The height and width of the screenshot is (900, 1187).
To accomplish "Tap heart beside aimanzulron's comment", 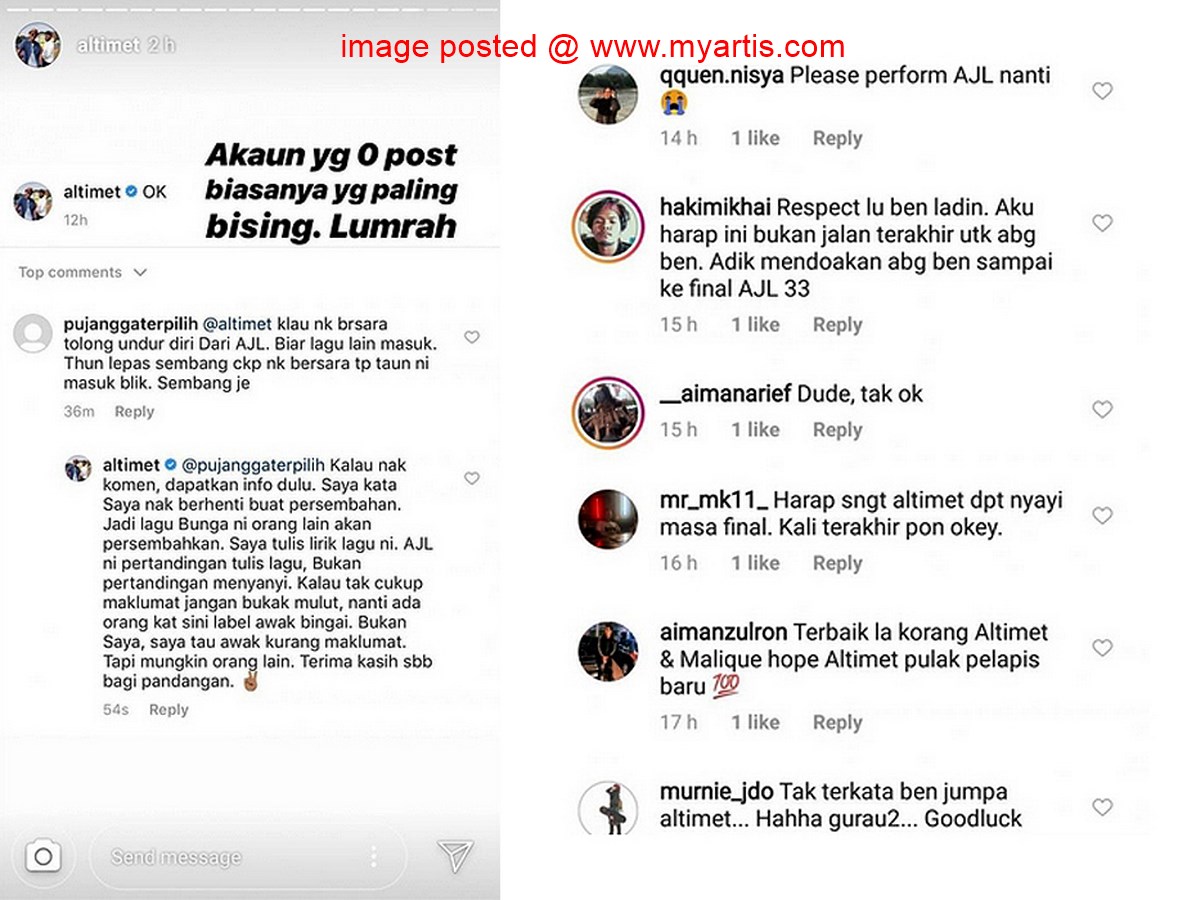I will click(x=1102, y=648).
